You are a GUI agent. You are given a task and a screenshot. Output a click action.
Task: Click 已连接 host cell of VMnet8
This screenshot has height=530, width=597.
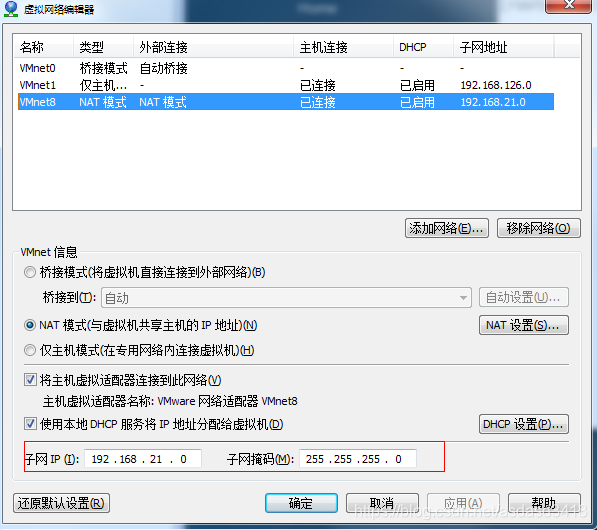(318, 102)
